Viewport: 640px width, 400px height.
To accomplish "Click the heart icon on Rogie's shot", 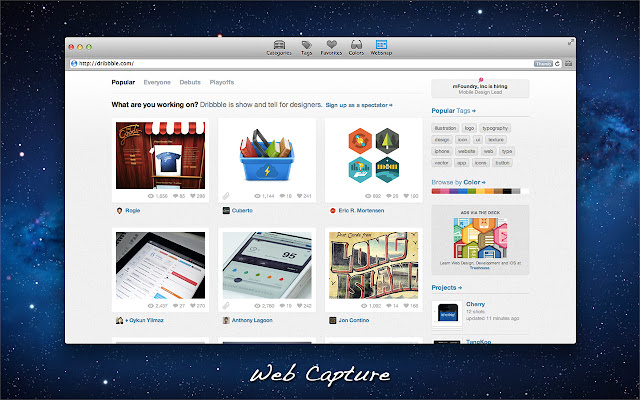I will (x=193, y=196).
